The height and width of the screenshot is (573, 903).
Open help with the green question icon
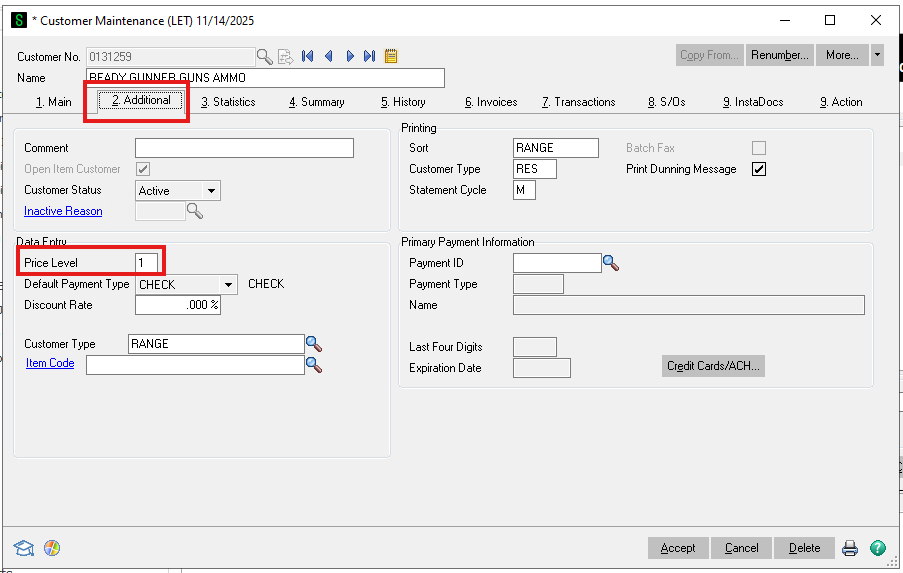(x=877, y=548)
